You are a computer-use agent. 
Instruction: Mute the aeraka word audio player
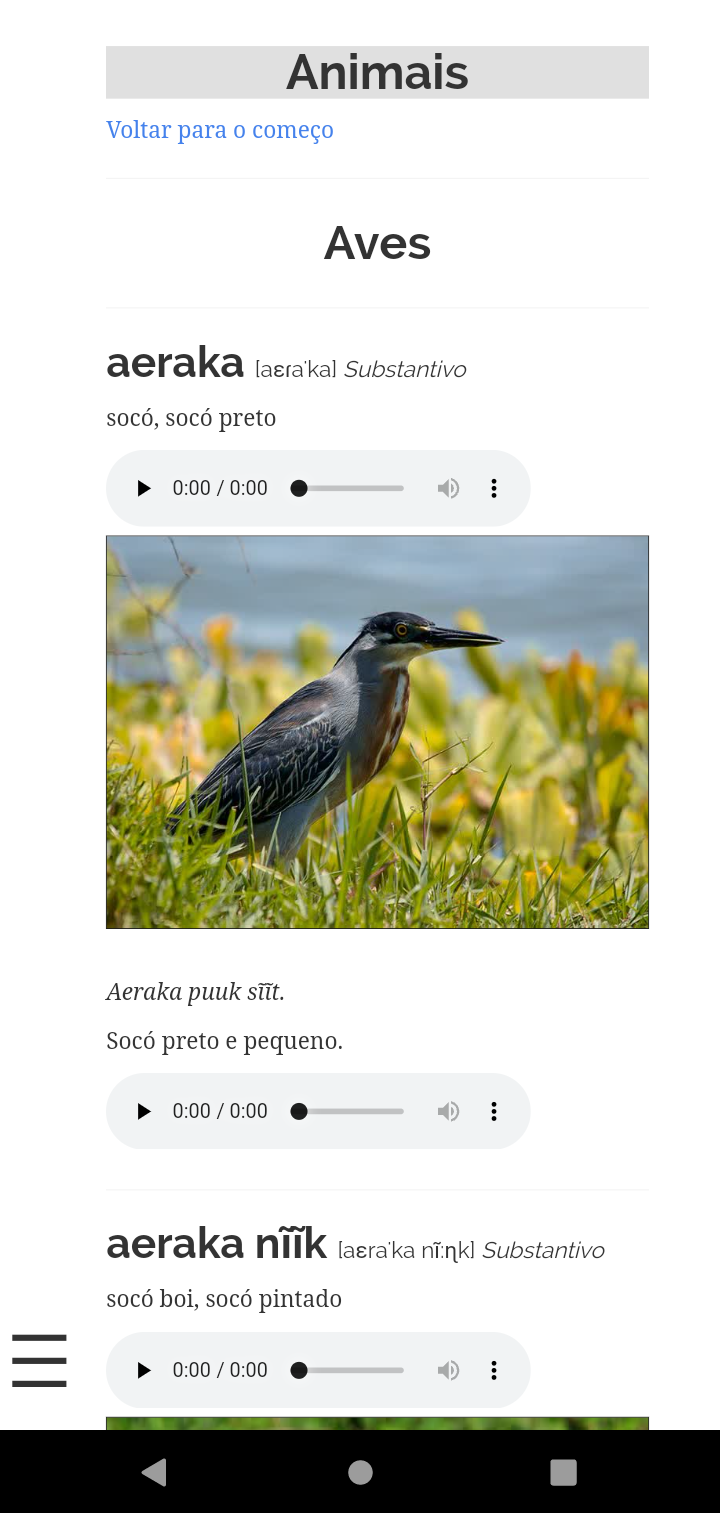[448, 488]
